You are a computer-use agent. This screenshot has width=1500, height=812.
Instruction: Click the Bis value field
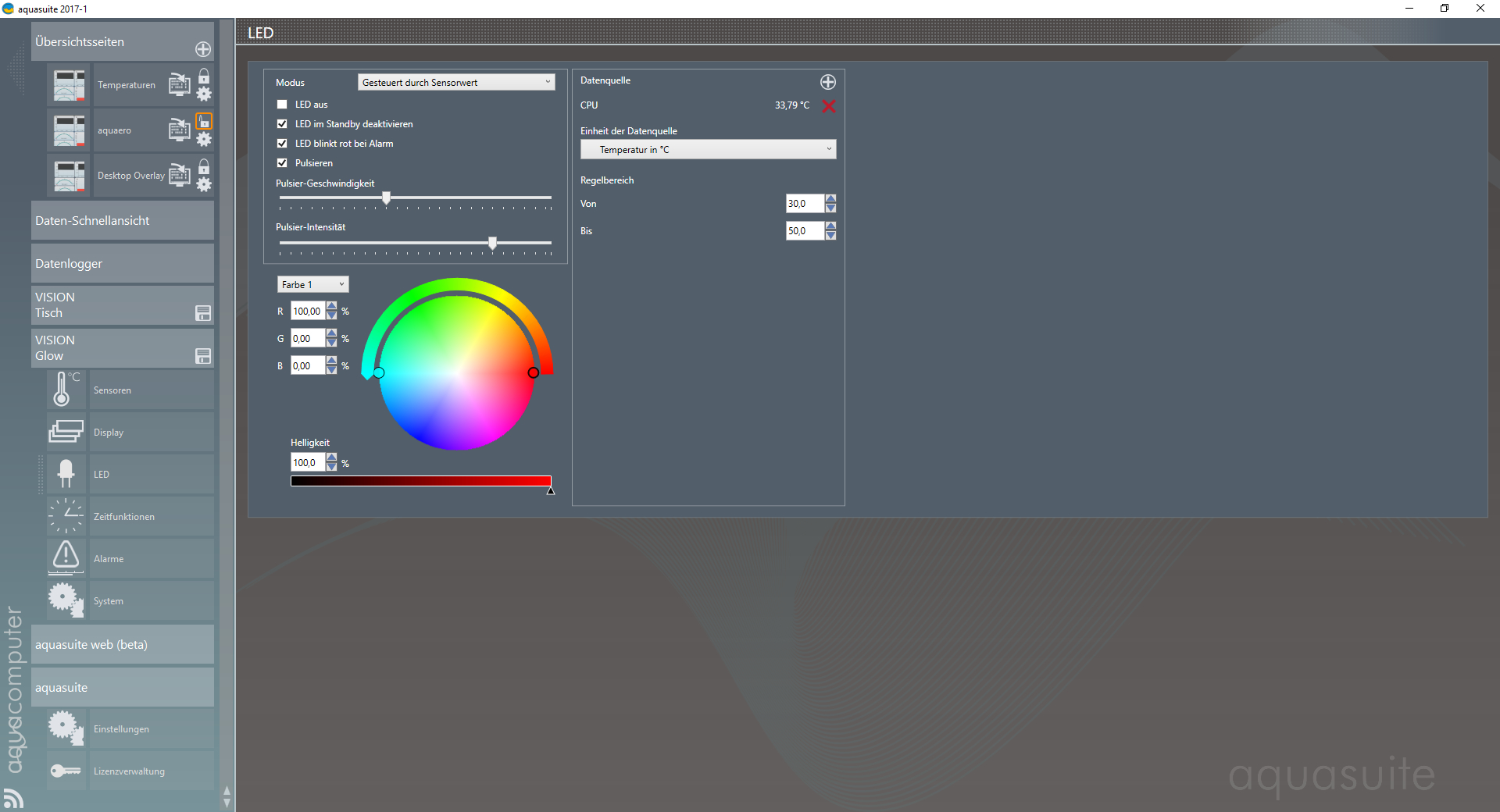[x=805, y=230]
